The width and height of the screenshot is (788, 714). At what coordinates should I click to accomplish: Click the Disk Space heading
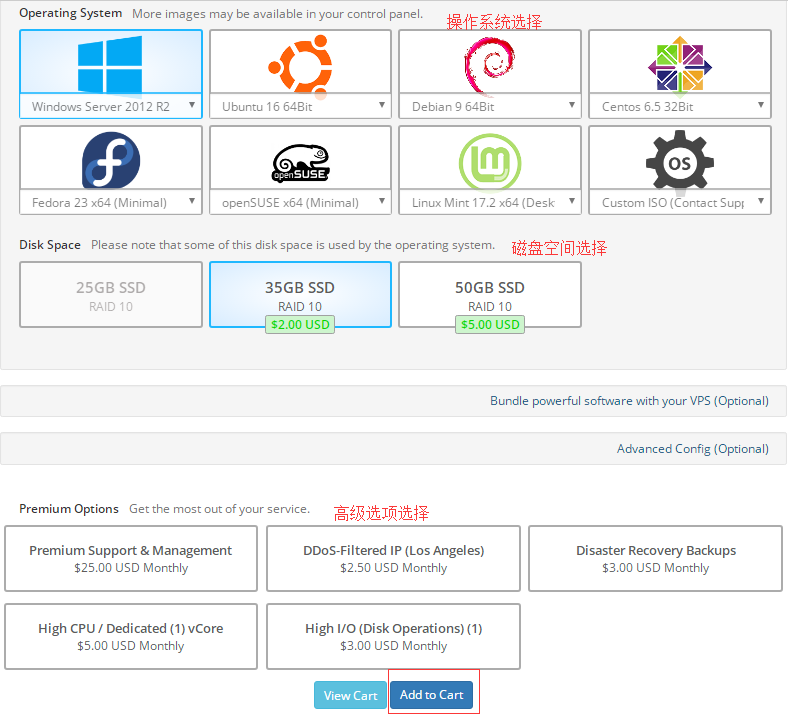click(50, 245)
